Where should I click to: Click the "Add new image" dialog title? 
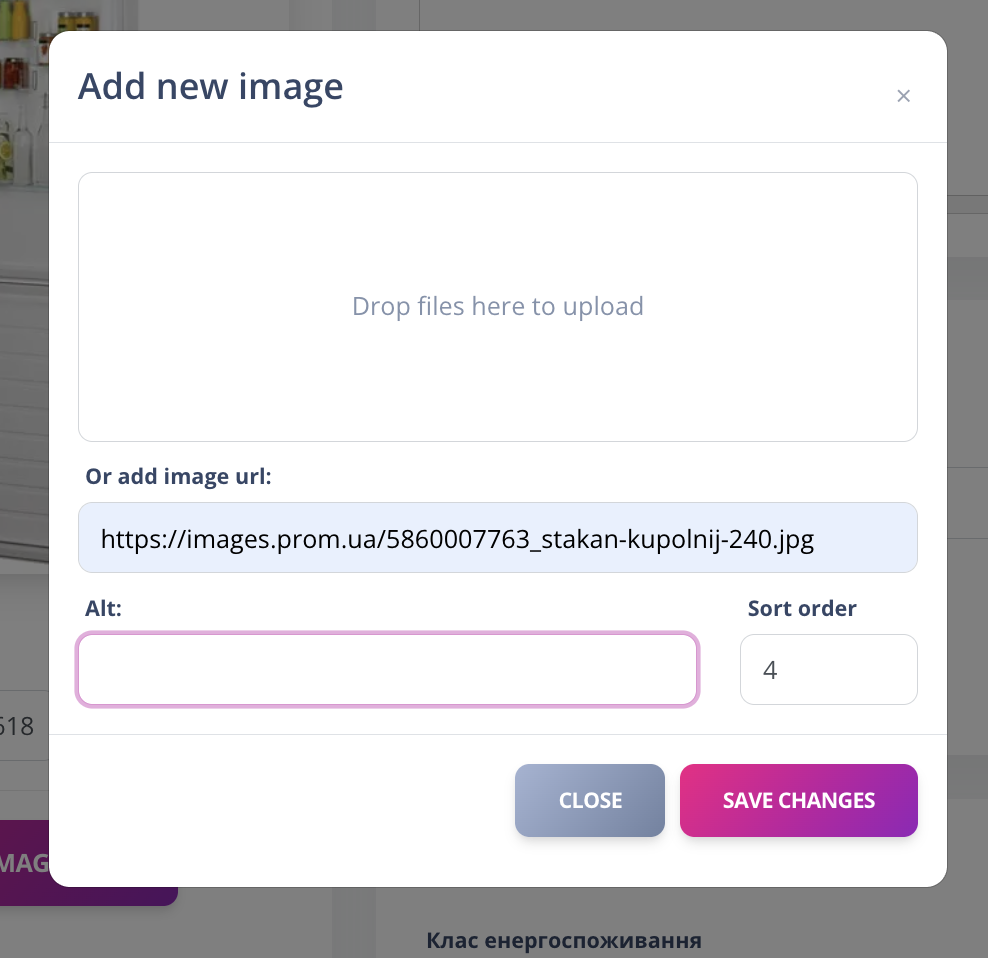(211, 87)
